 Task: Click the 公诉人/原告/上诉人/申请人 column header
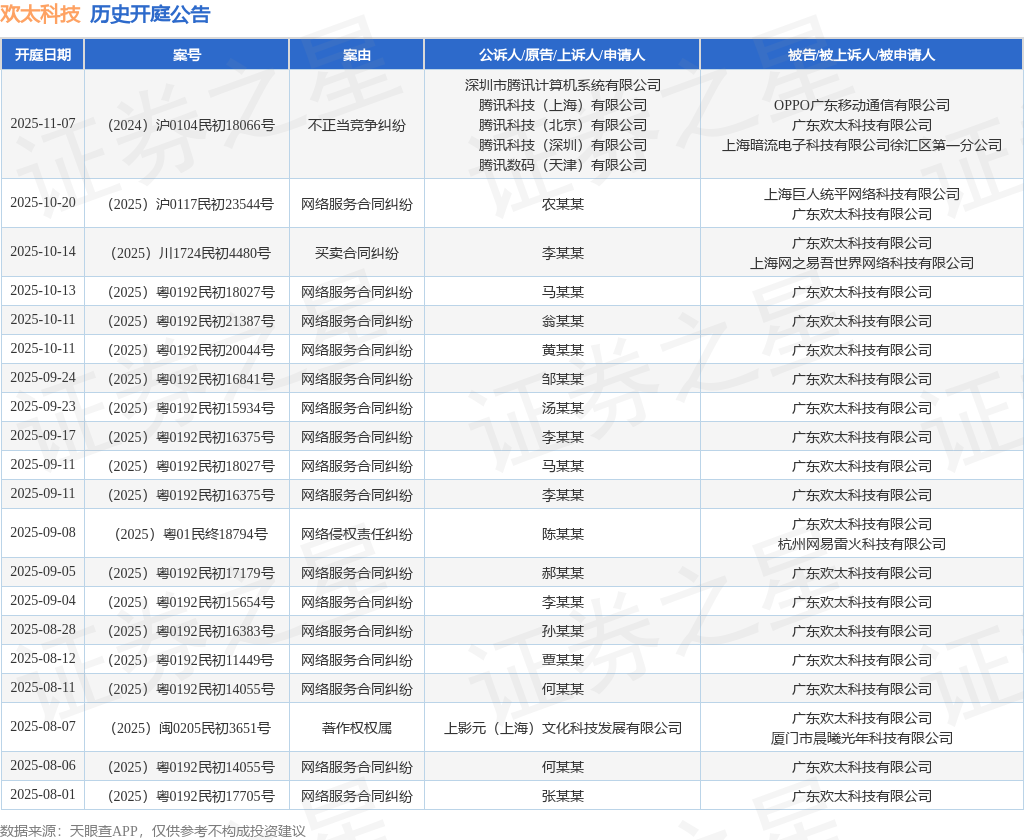pyautogui.click(x=562, y=55)
